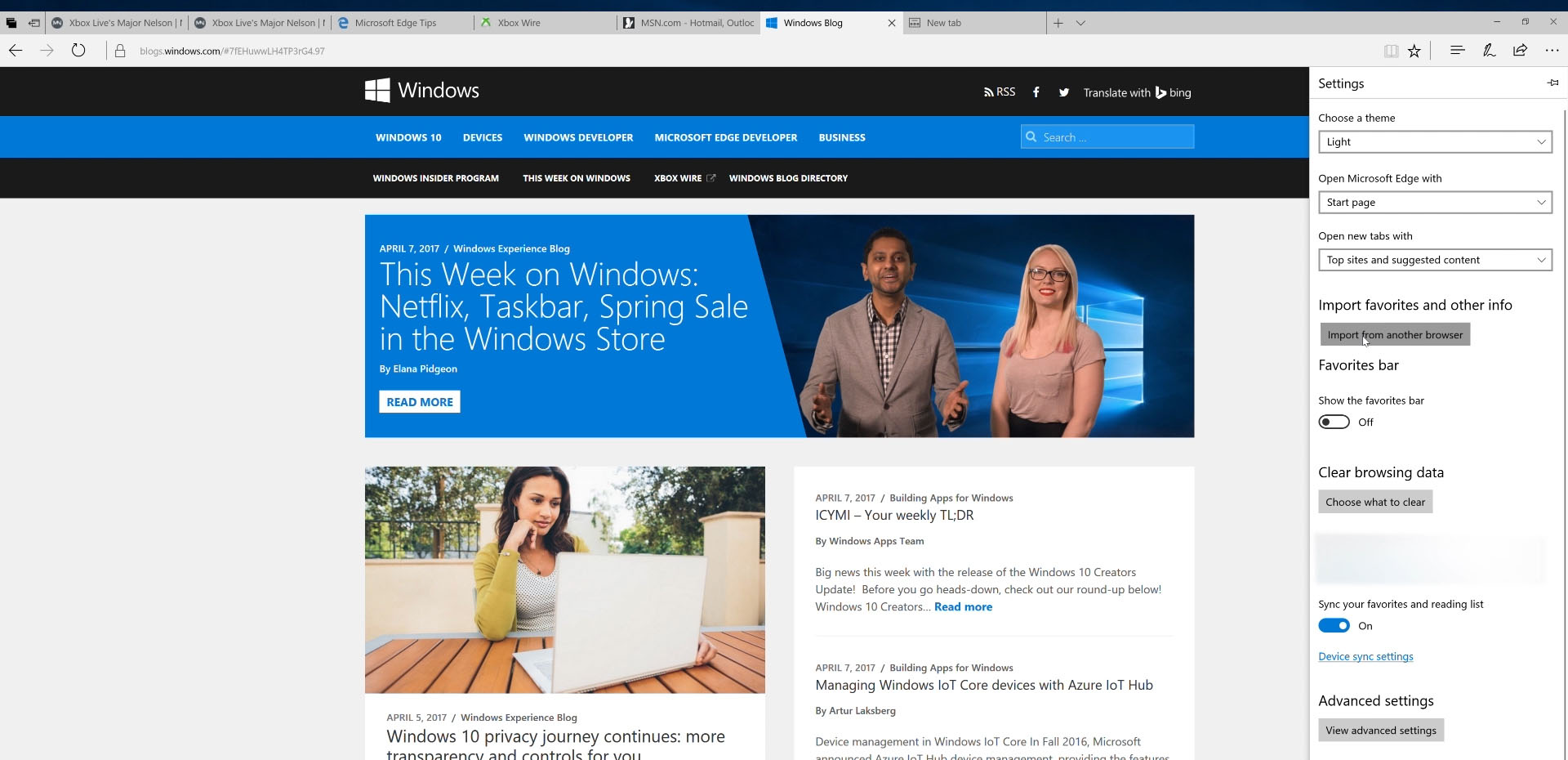Viewport: 1568px width, 760px height.
Task: Make a Web Note pen icon
Action: pyautogui.click(x=1489, y=51)
